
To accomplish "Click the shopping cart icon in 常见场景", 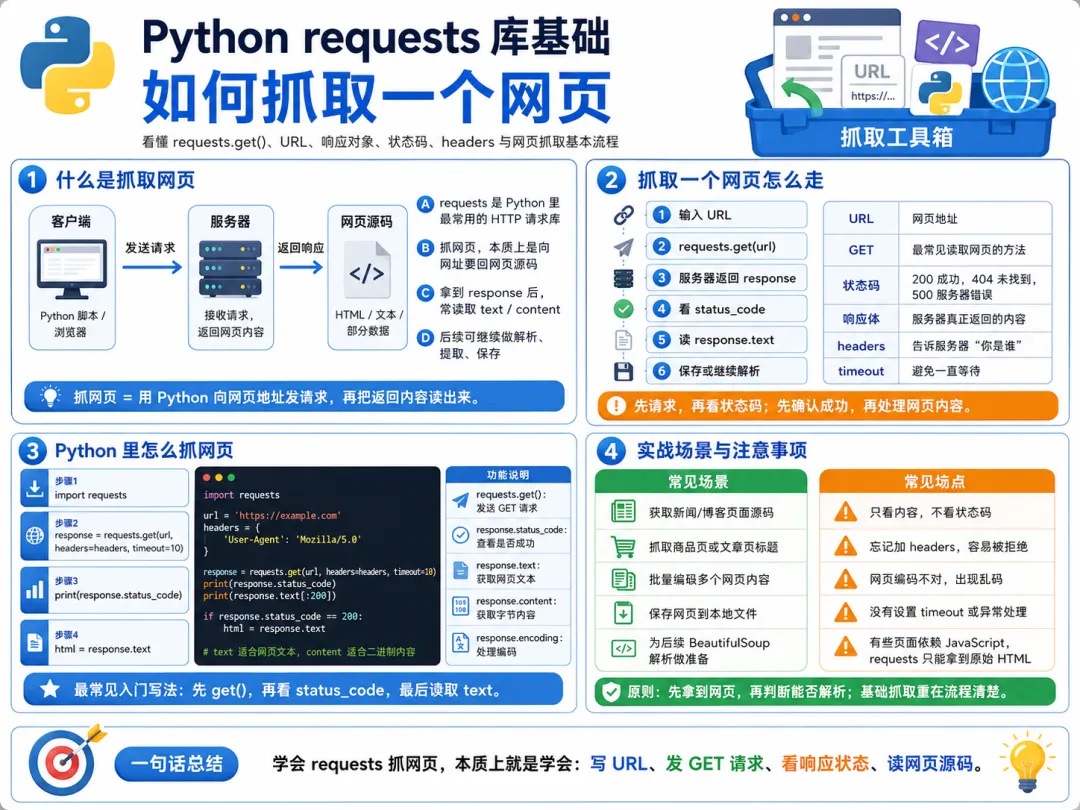I will [x=623, y=547].
